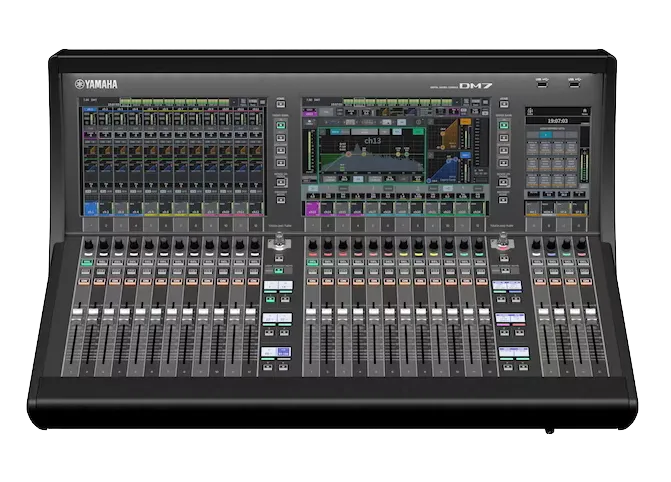Toggle orange ON key of right section first channel
Screen dimensions: 671x482
coord(539,281)
